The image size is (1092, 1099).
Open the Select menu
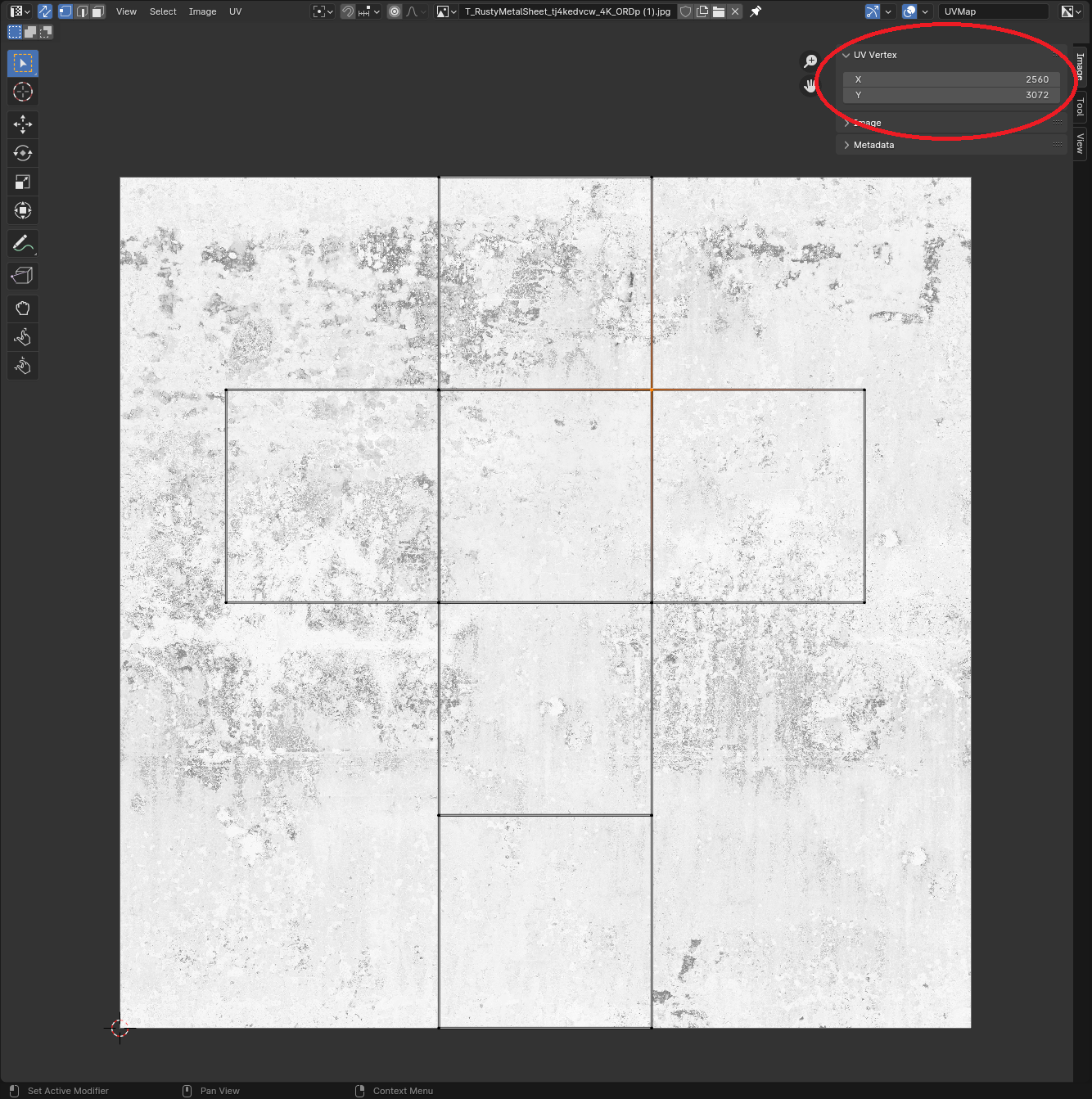pyautogui.click(x=163, y=11)
